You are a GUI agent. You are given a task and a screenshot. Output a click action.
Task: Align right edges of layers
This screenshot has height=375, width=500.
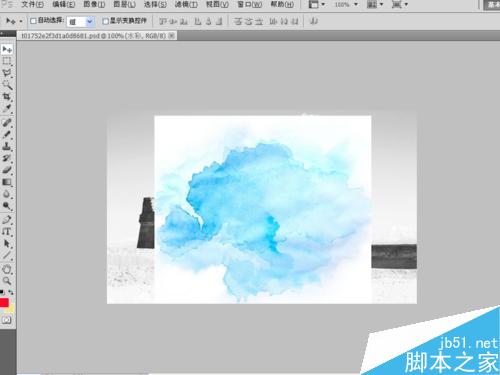[219, 22]
